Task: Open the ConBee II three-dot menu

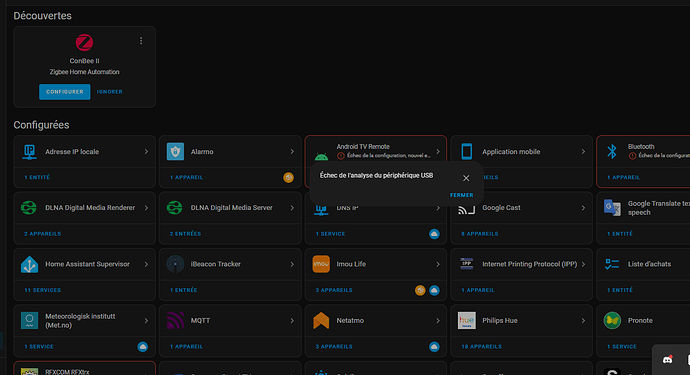Action: (x=141, y=40)
